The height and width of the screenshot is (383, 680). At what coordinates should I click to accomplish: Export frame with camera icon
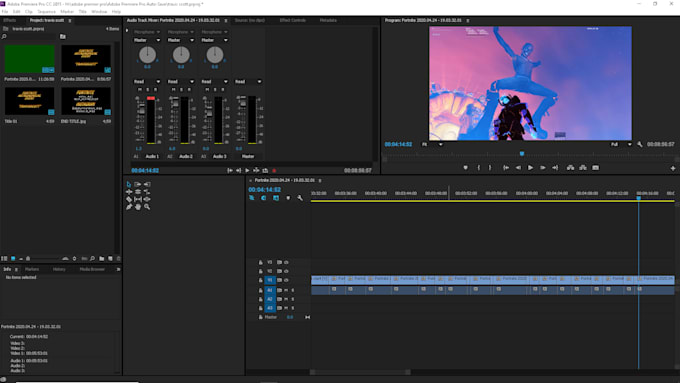click(x=595, y=167)
